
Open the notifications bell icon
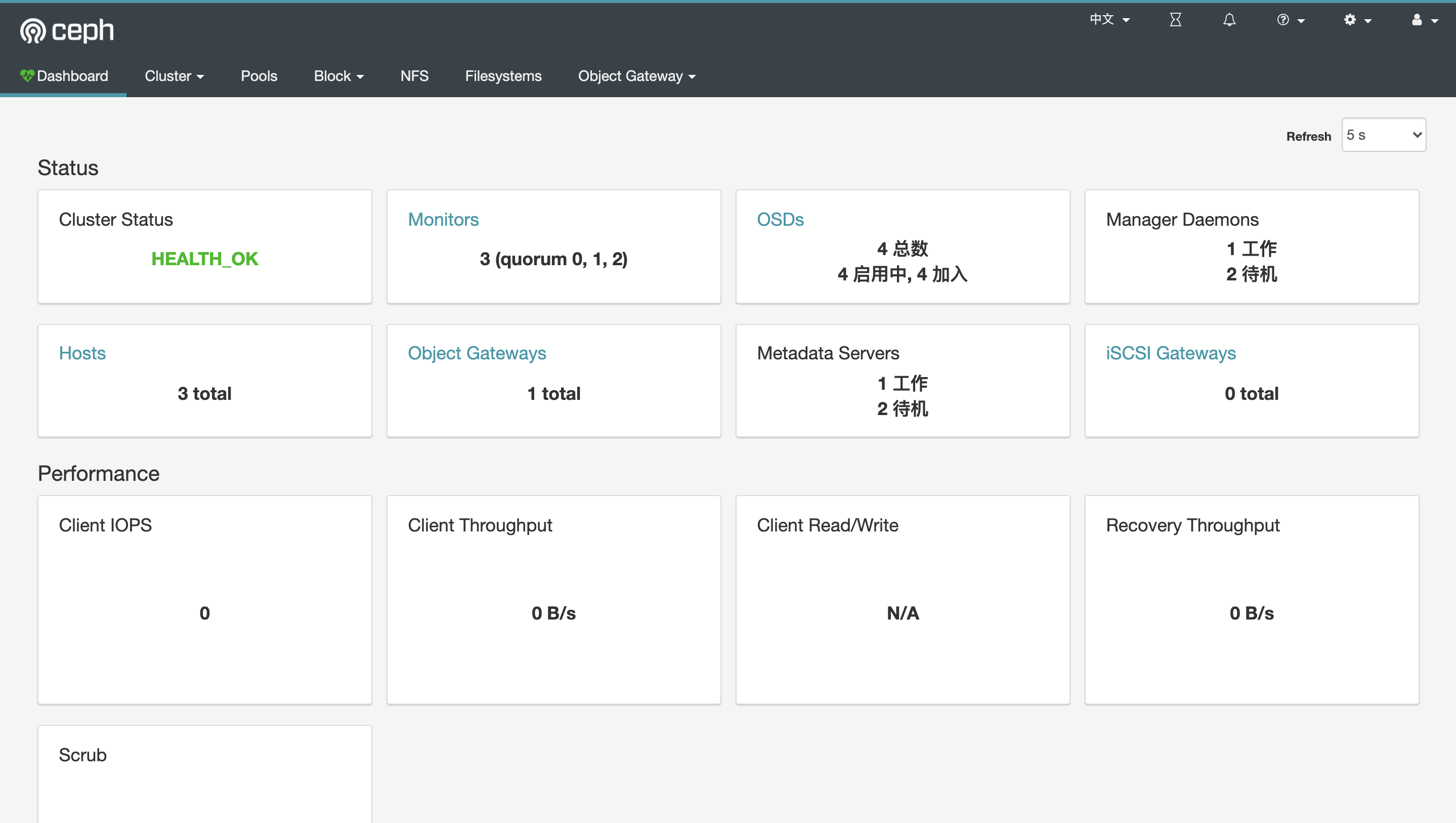point(1229,20)
